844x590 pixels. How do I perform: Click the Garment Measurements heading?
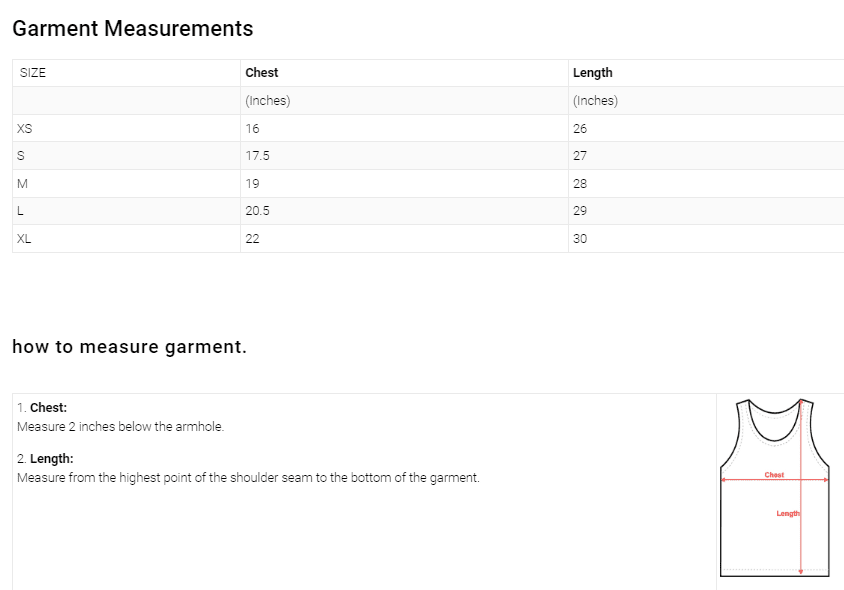tap(133, 29)
